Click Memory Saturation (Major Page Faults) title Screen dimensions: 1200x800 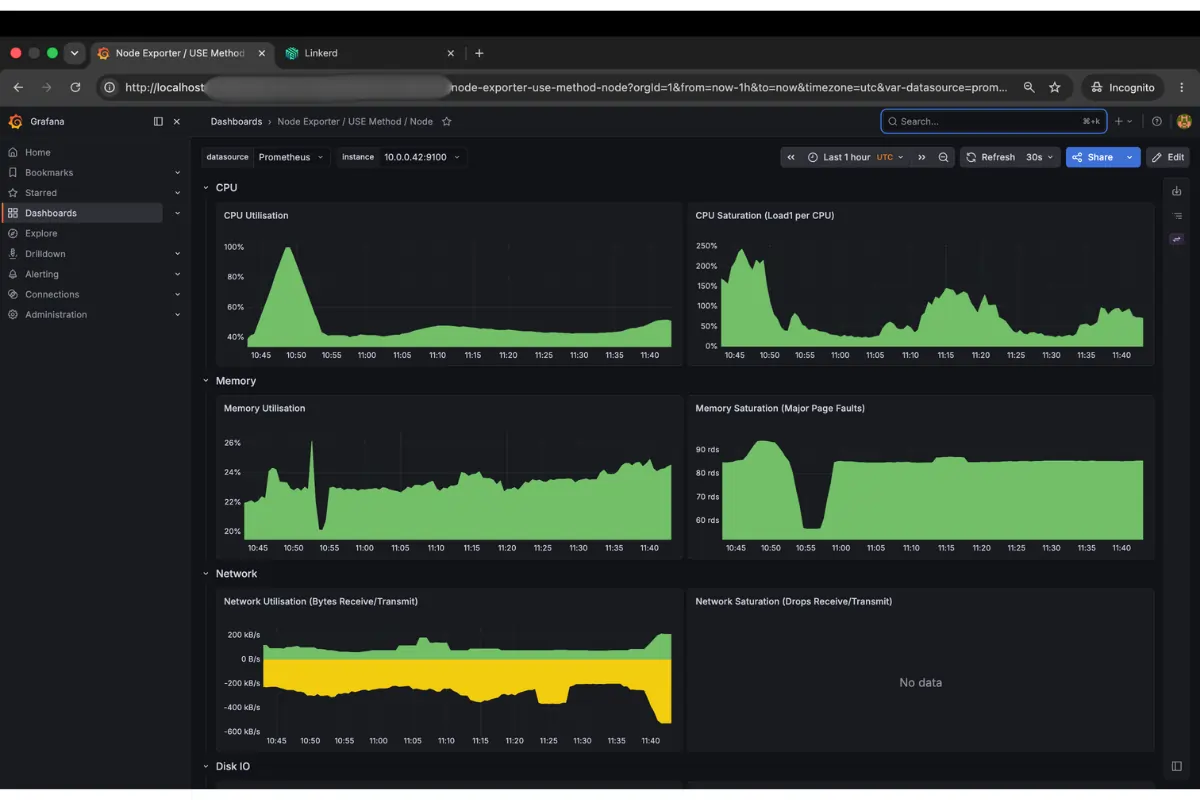780,409
